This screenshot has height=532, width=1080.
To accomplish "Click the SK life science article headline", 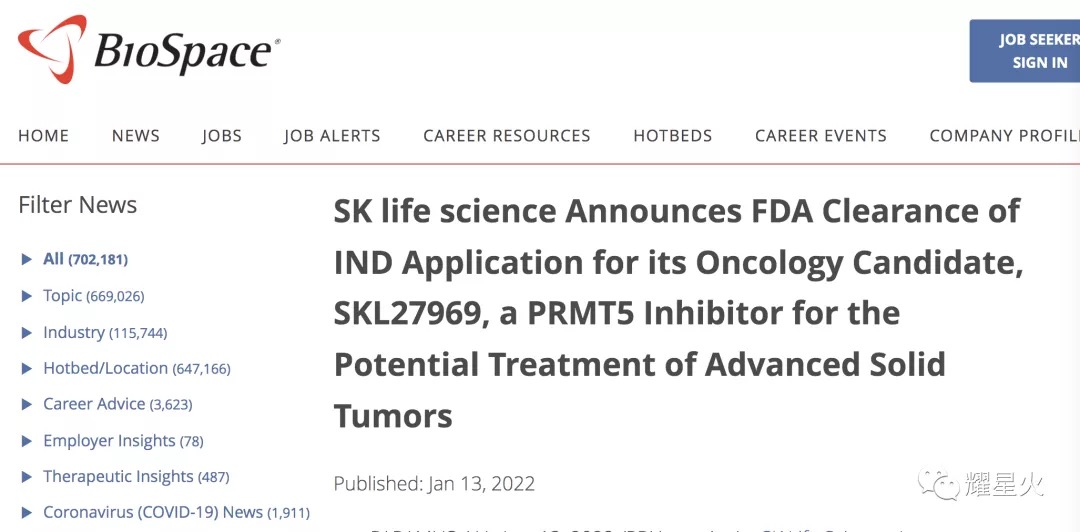I will (678, 314).
